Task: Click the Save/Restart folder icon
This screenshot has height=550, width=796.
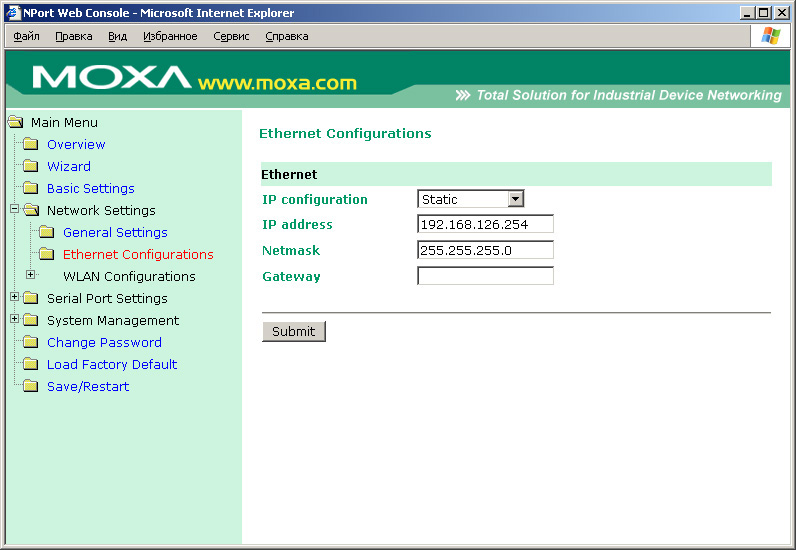Action: 30,387
